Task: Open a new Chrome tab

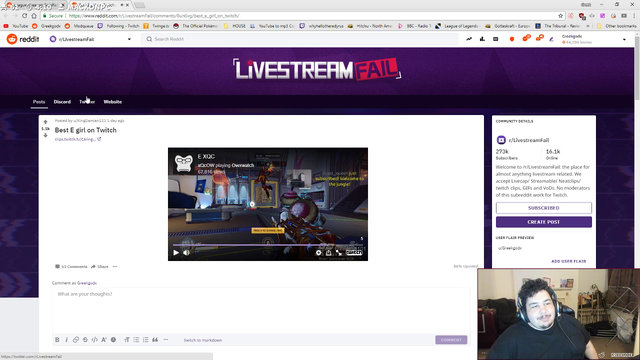Action: 140,5
